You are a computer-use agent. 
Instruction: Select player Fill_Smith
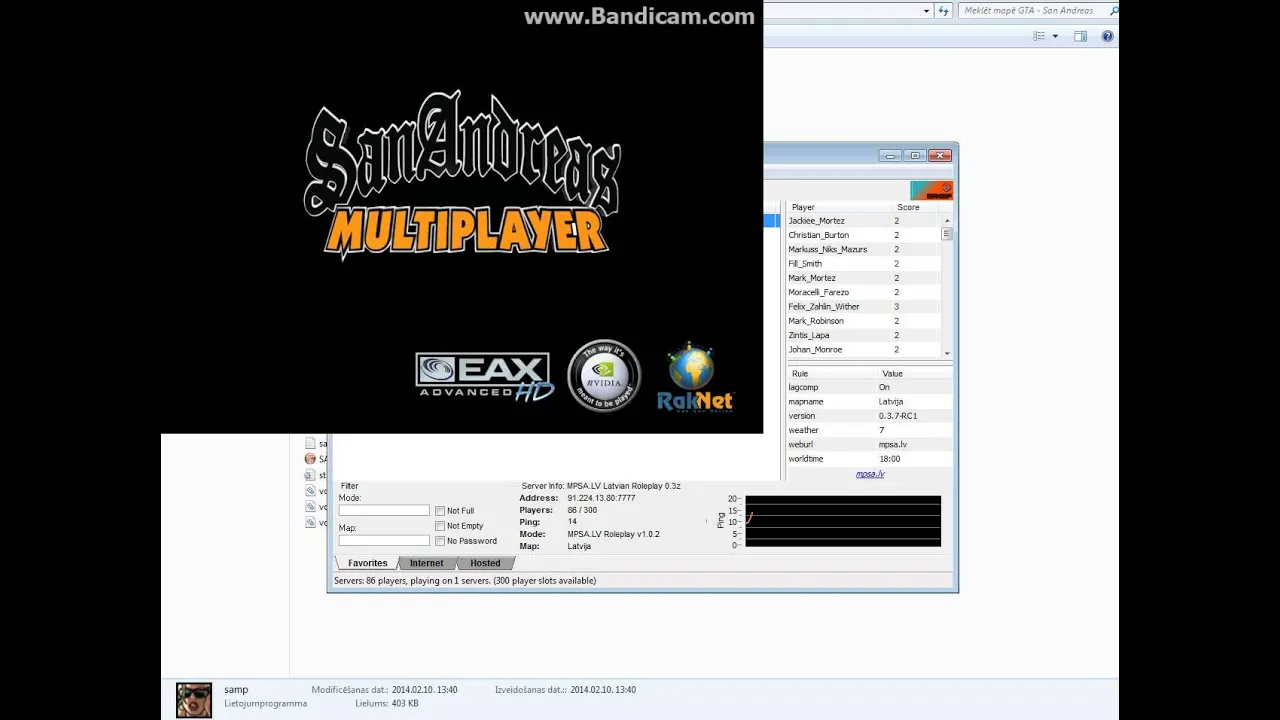pos(864,264)
